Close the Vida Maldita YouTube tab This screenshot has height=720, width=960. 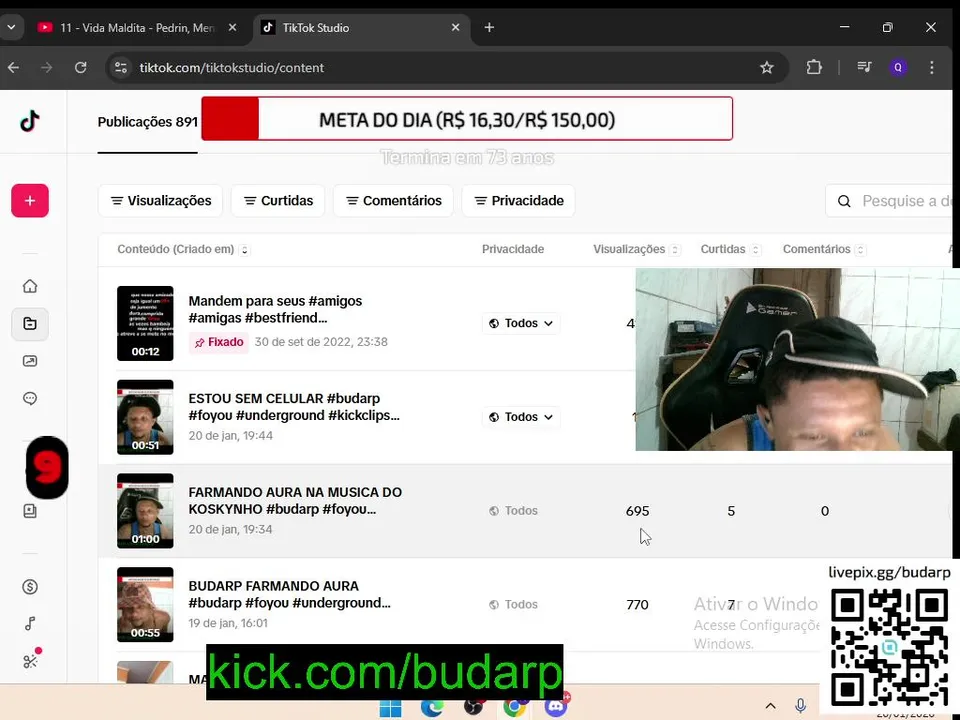pos(232,28)
